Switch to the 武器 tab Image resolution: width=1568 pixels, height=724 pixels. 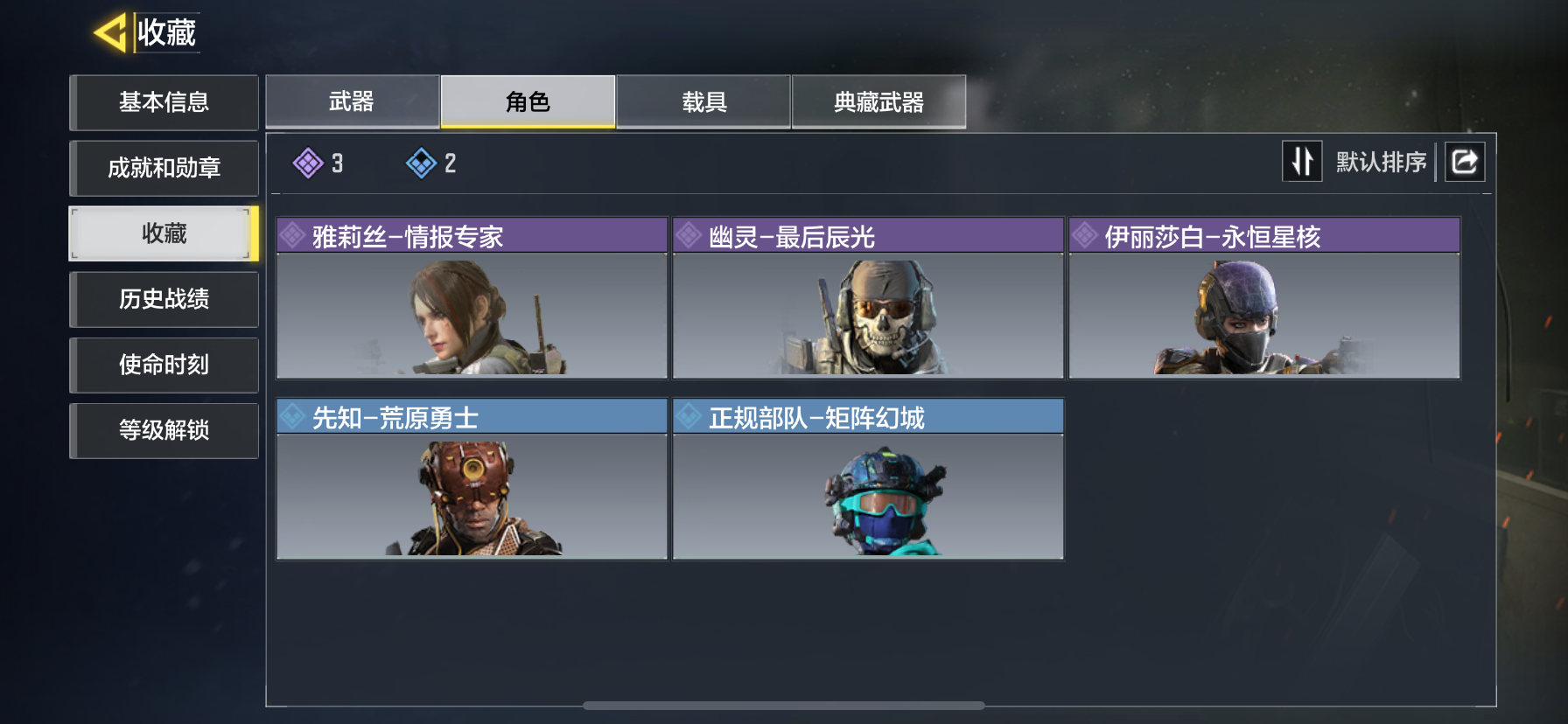coord(352,101)
